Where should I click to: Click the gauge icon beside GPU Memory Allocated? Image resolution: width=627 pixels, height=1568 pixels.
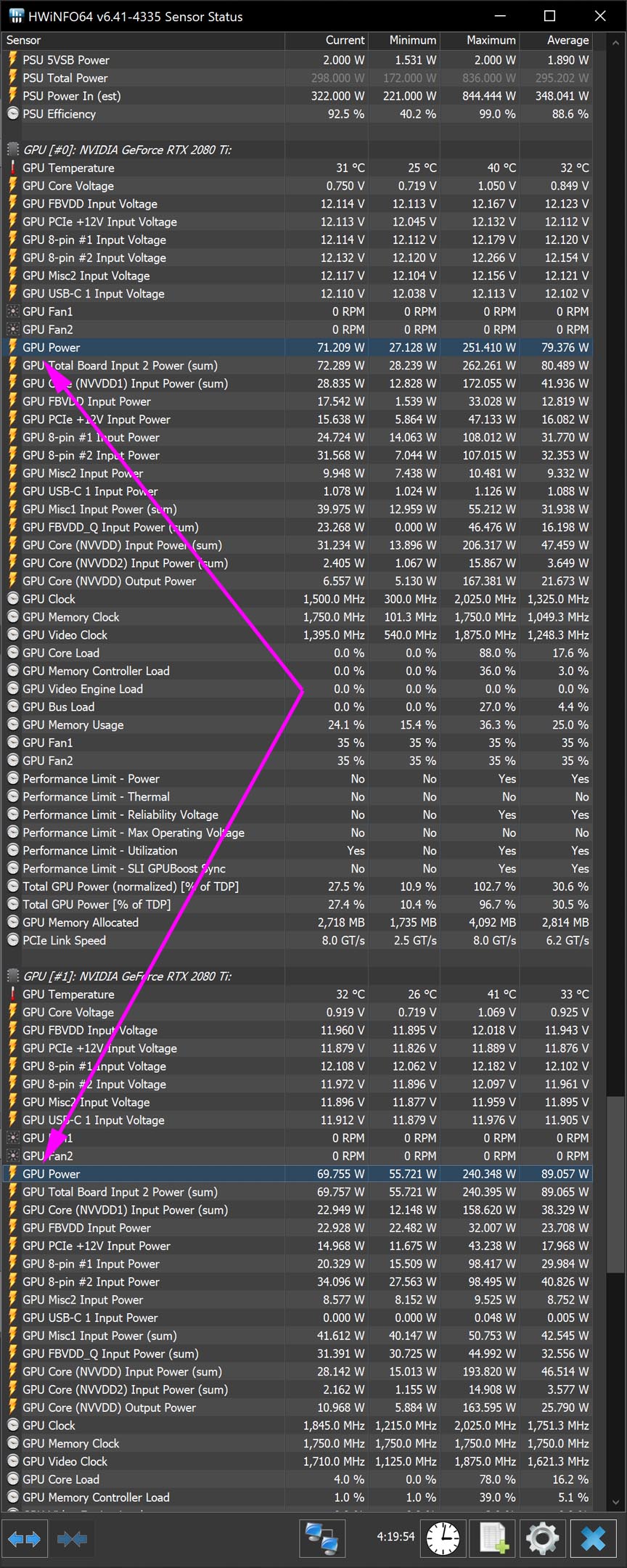coord(12,922)
